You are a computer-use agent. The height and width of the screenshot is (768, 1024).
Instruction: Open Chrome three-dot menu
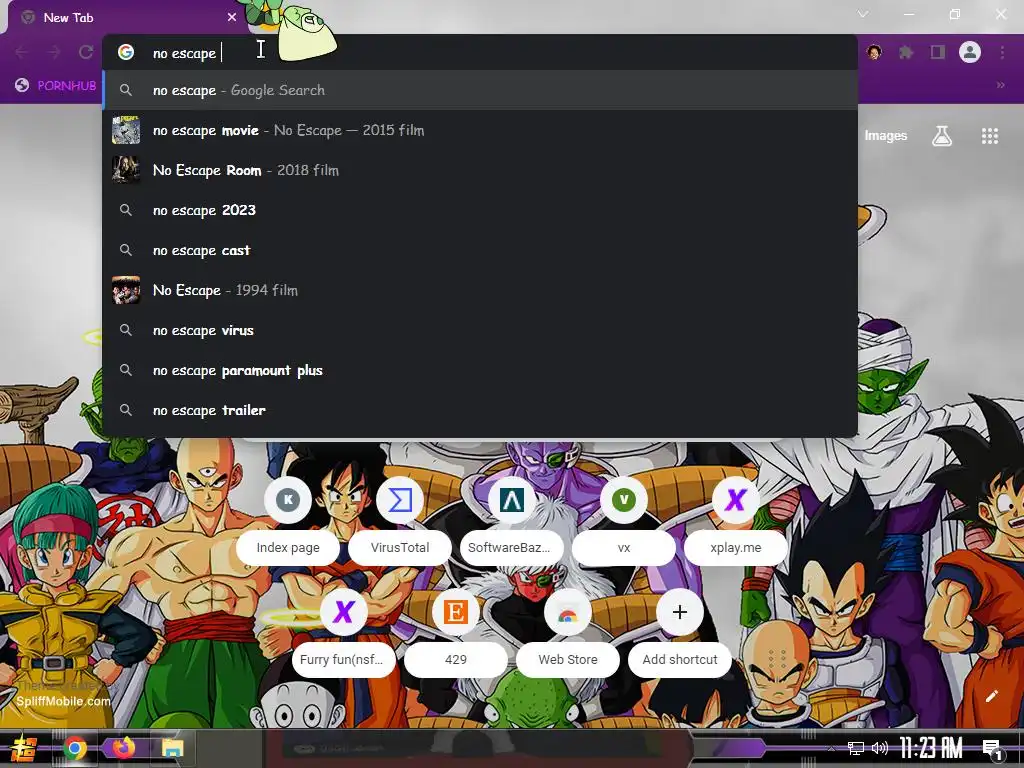[1002, 52]
